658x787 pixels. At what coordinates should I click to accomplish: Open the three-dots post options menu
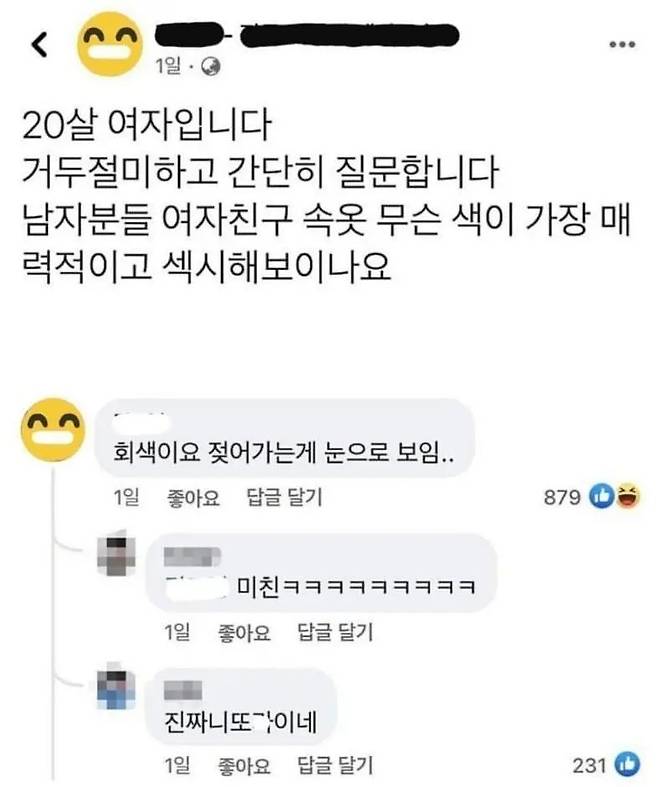click(x=622, y=45)
